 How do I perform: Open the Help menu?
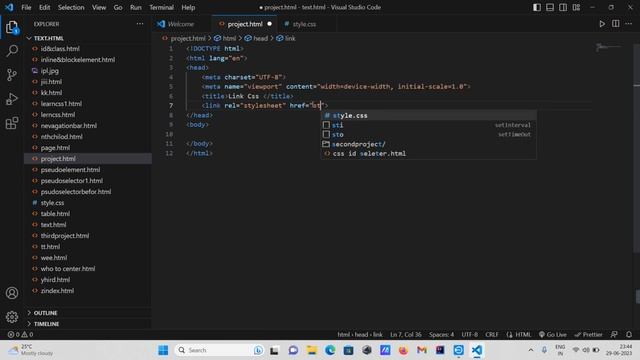pyautogui.click(x=188, y=7)
